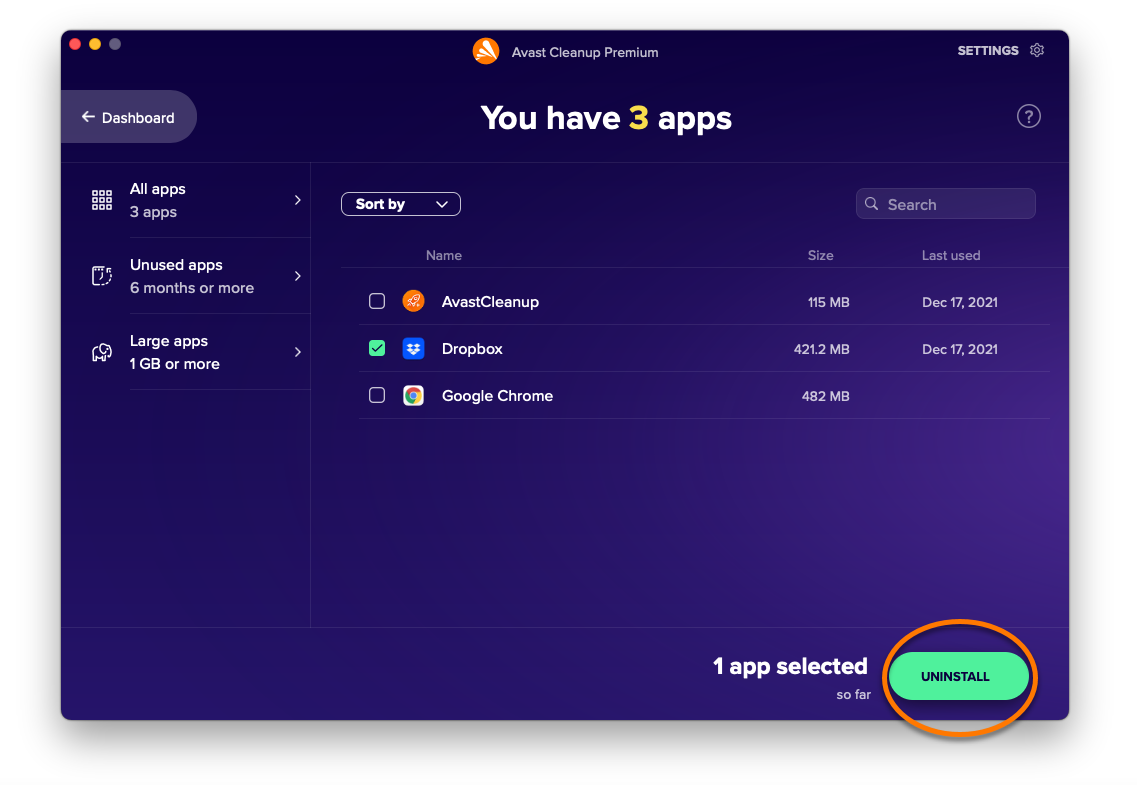Close the window with the red button
Screen dimensions: 1137x785
pyautogui.click(x=75, y=43)
